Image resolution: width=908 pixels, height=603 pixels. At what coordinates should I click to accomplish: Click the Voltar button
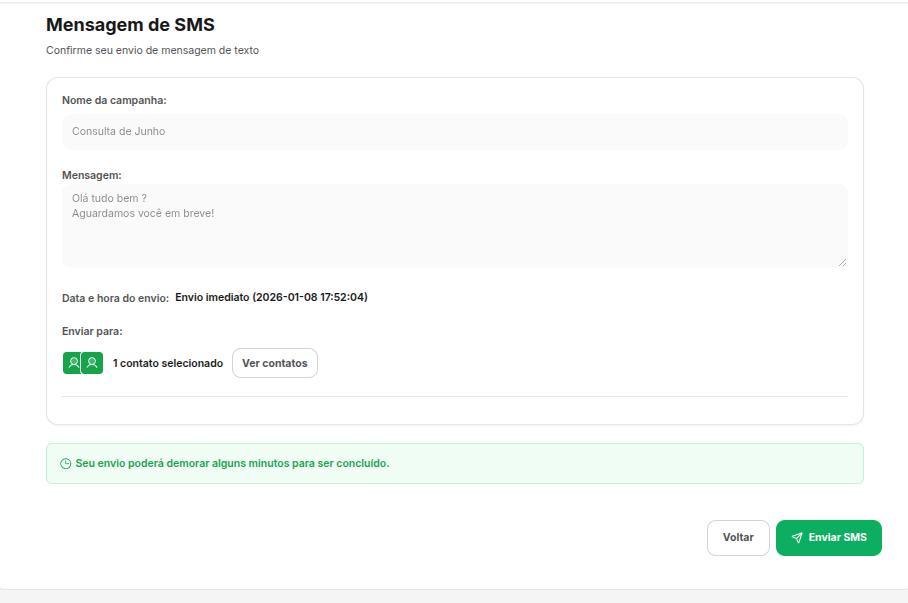pyautogui.click(x=738, y=537)
